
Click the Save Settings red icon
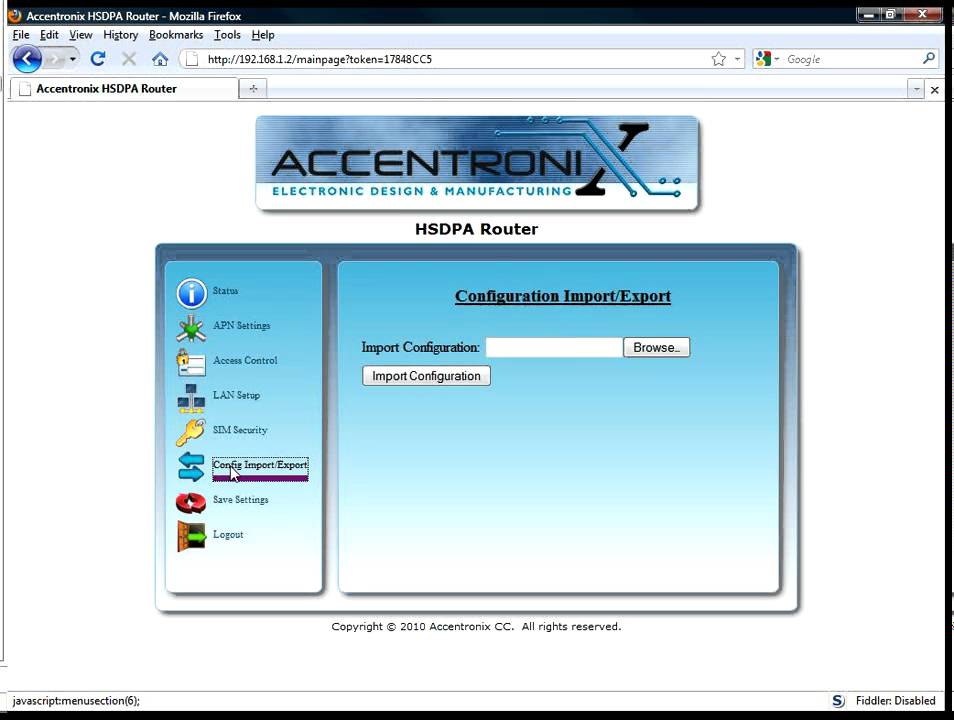(x=191, y=503)
